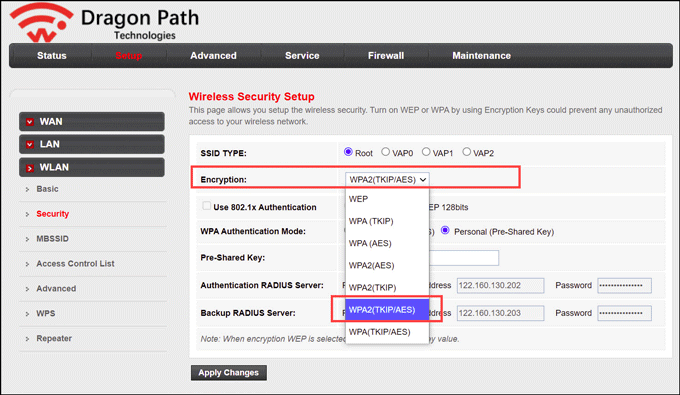Click the Authentication RADIUS IP field 122.160.130.202

pos(500,286)
